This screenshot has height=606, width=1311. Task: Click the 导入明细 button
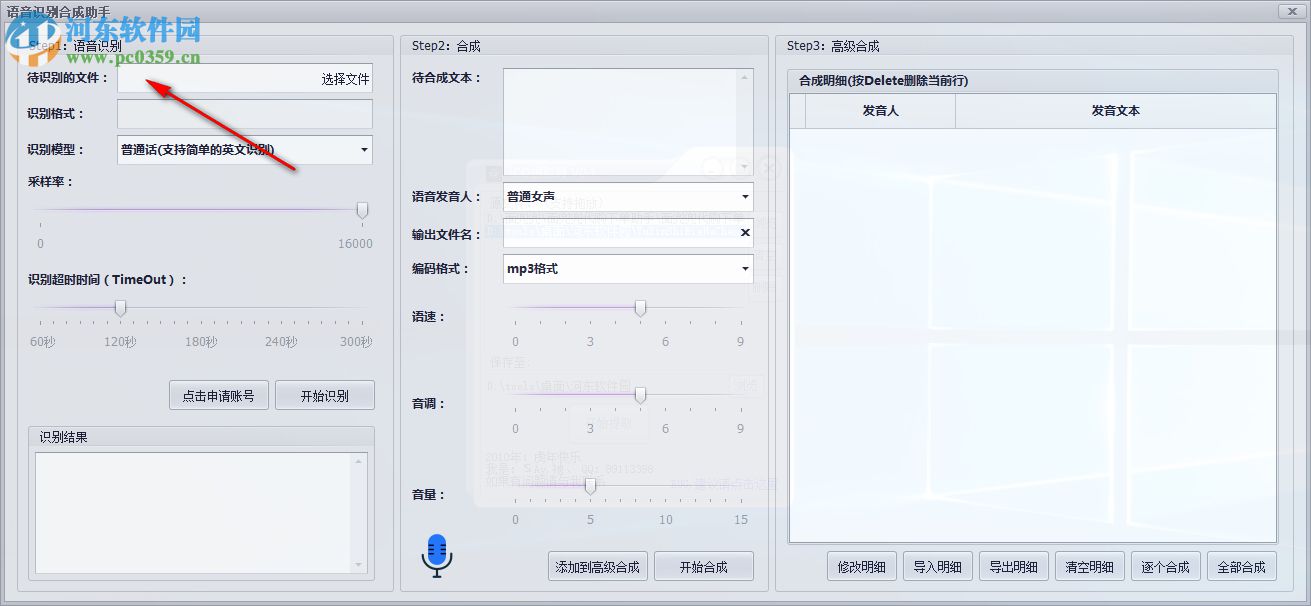coord(937,565)
